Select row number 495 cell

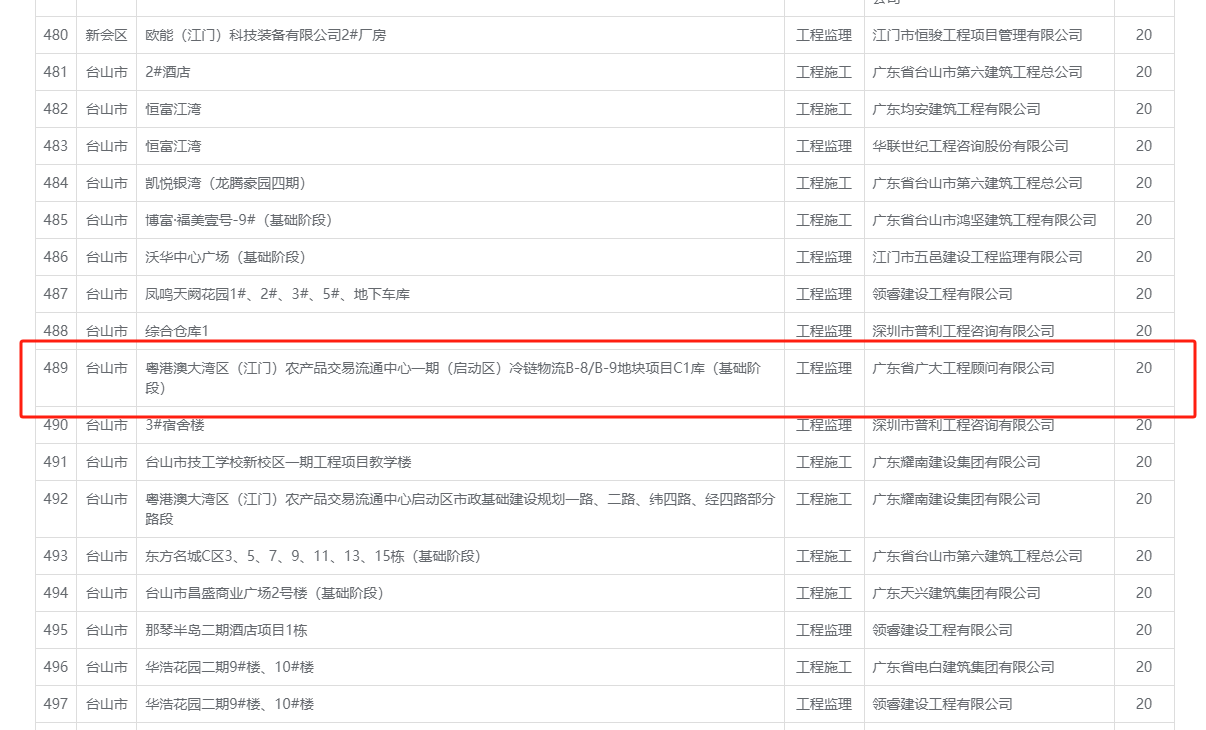(x=56, y=630)
